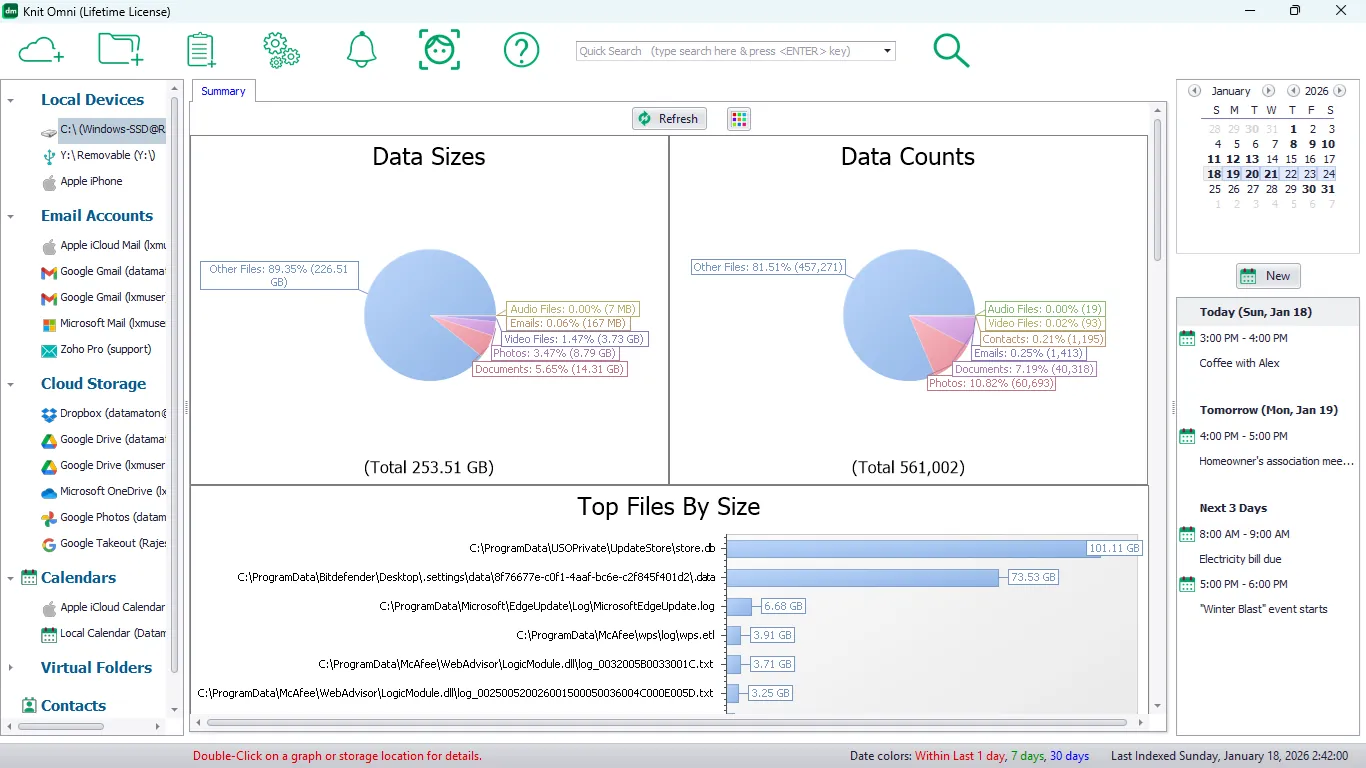Open the add folder tool
1366x768 pixels.
(x=120, y=48)
